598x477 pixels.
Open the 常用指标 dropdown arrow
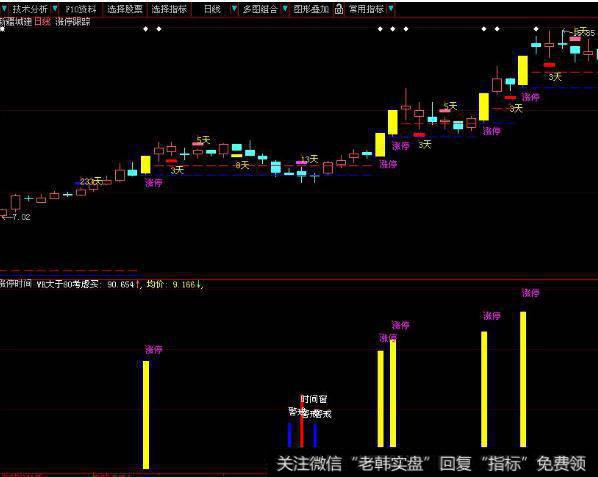click(391, 9)
